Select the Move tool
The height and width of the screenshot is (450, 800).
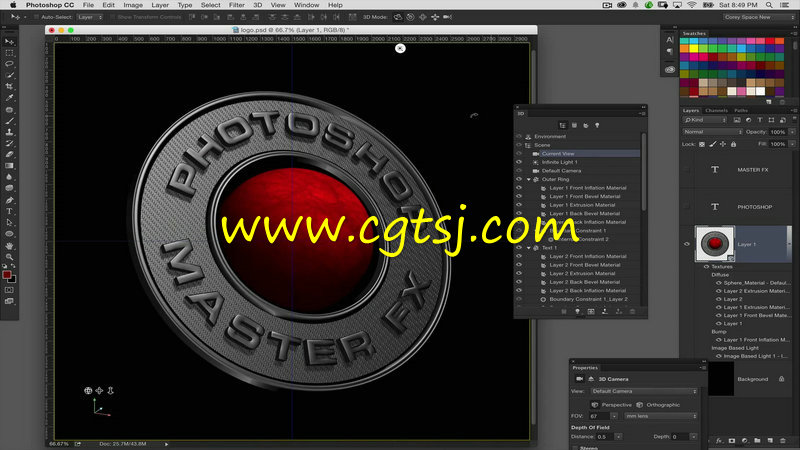(x=9, y=42)
